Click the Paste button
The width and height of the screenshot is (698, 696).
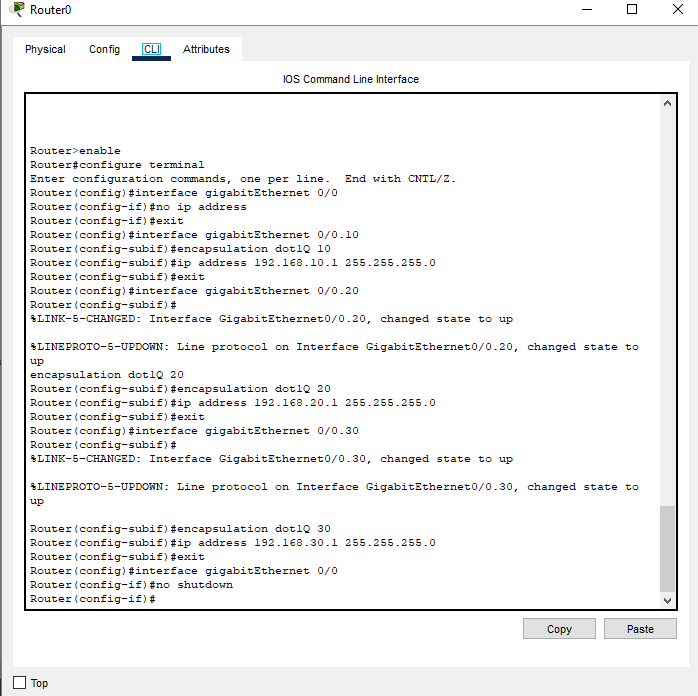[640, 629]
